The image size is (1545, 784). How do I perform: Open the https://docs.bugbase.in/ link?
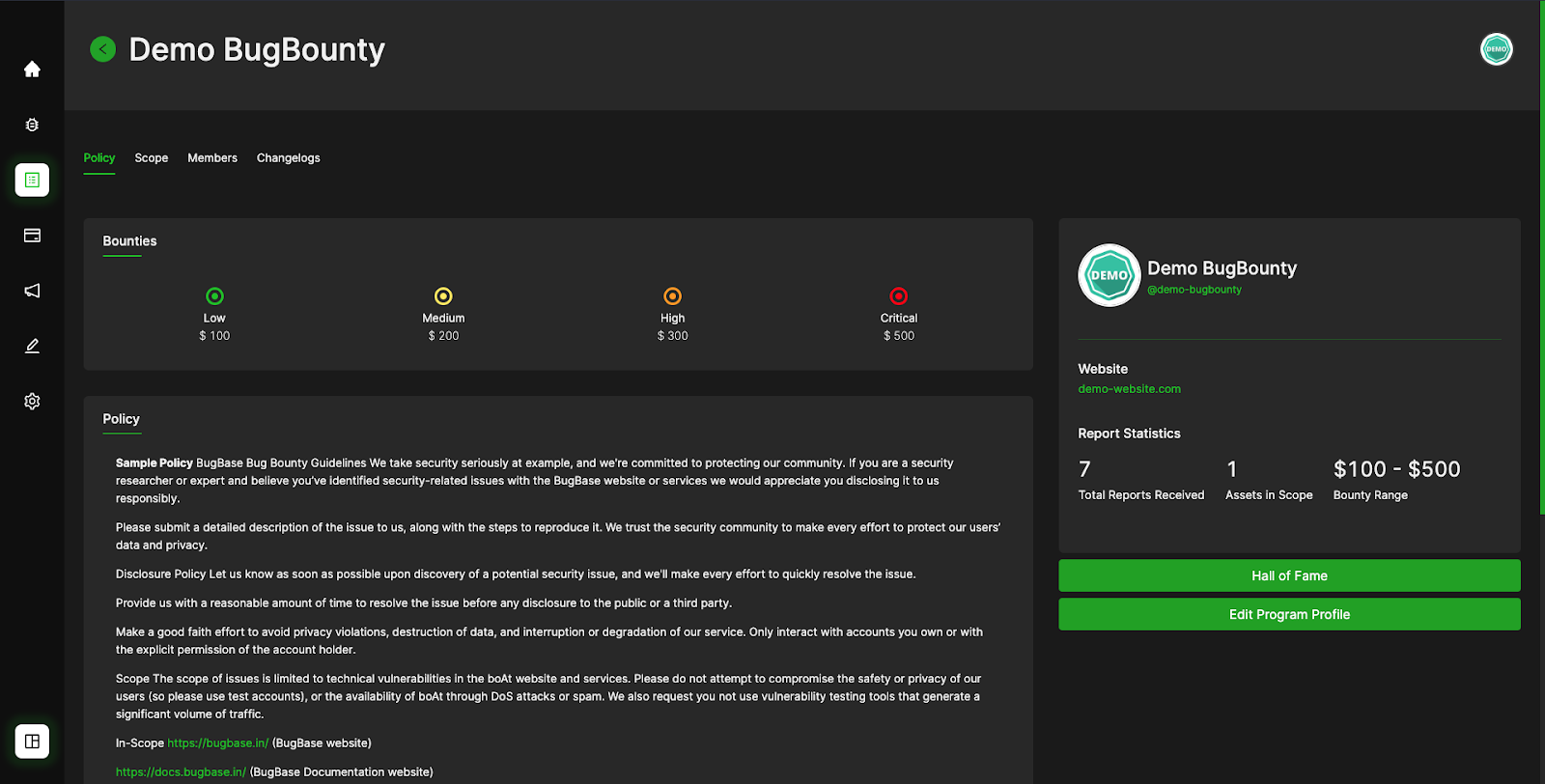(x=181, y=772)
